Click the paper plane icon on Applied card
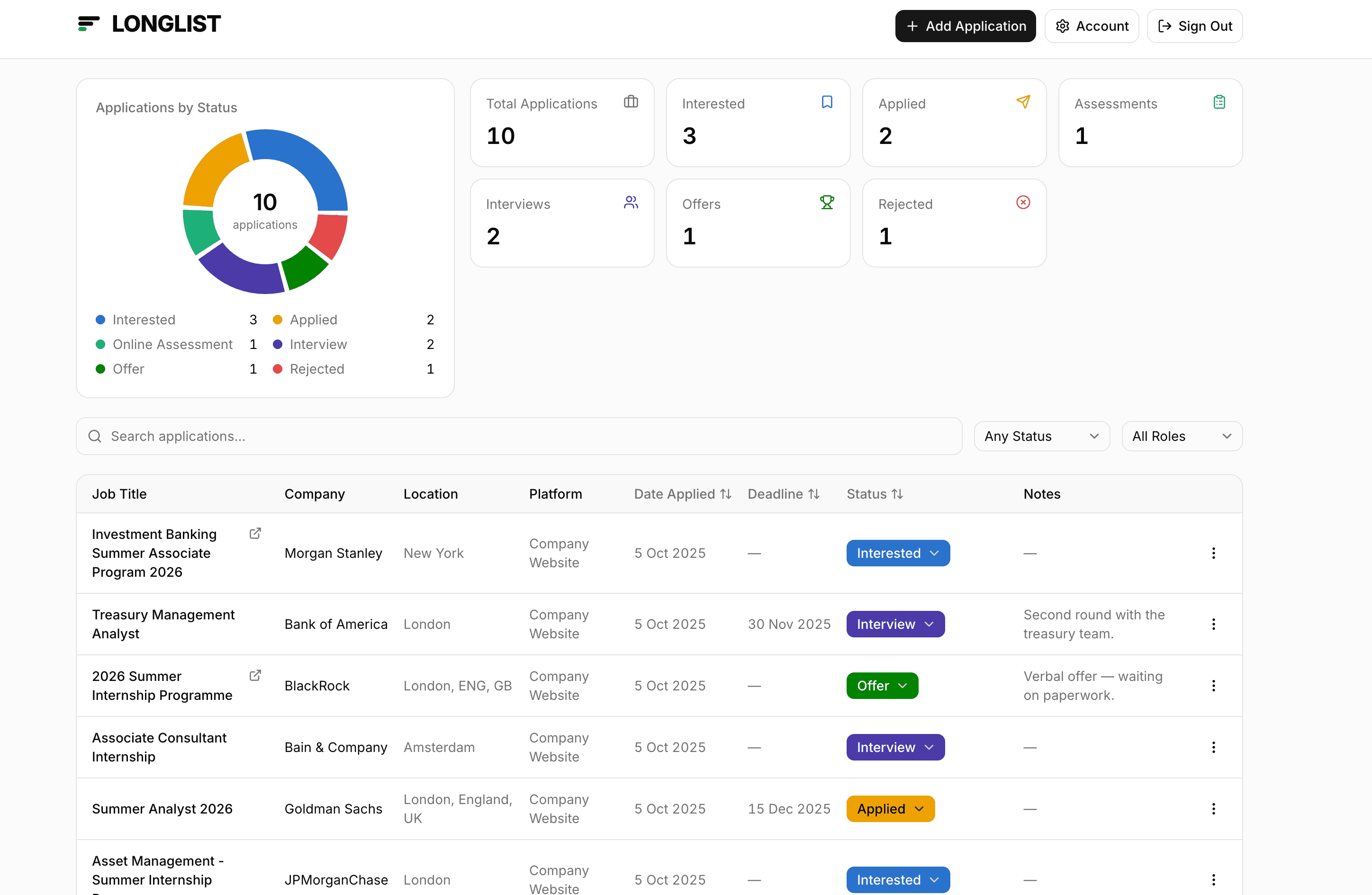This screenshot has width=1372, height=895. (x=1023, y=102)
